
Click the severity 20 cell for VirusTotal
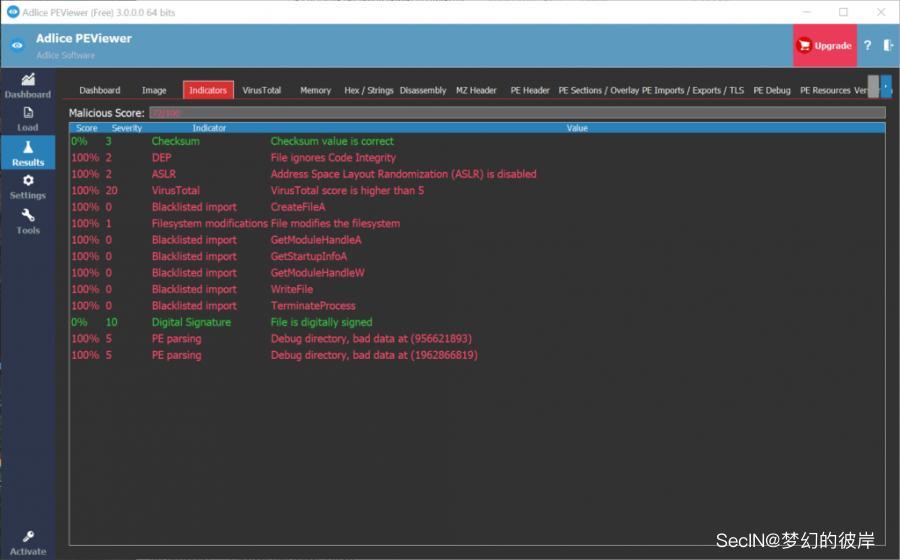click(111, 190)
